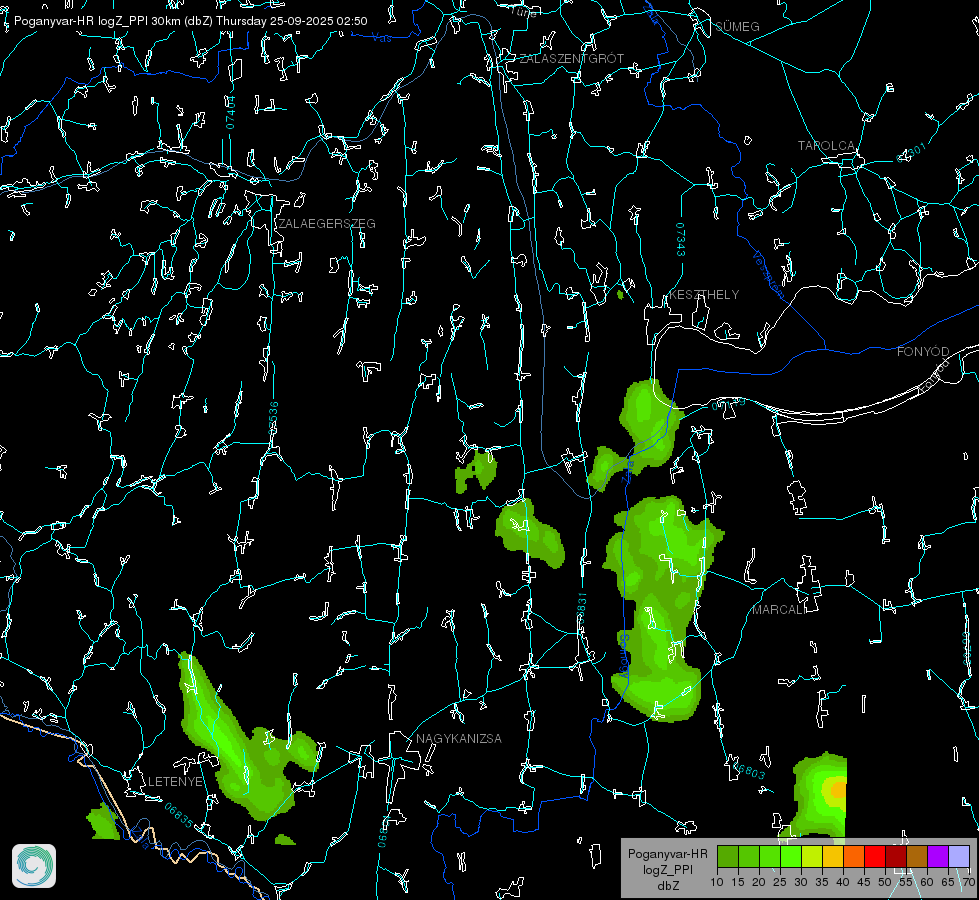Click road number 07404 label
The image size is (979, 900).
point(230,112)
